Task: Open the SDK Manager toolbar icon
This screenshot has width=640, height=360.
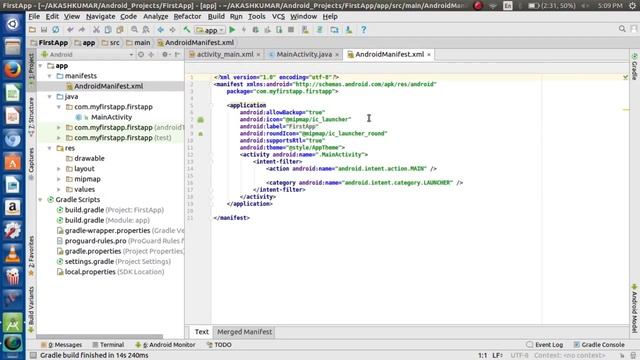Action: 349,29
